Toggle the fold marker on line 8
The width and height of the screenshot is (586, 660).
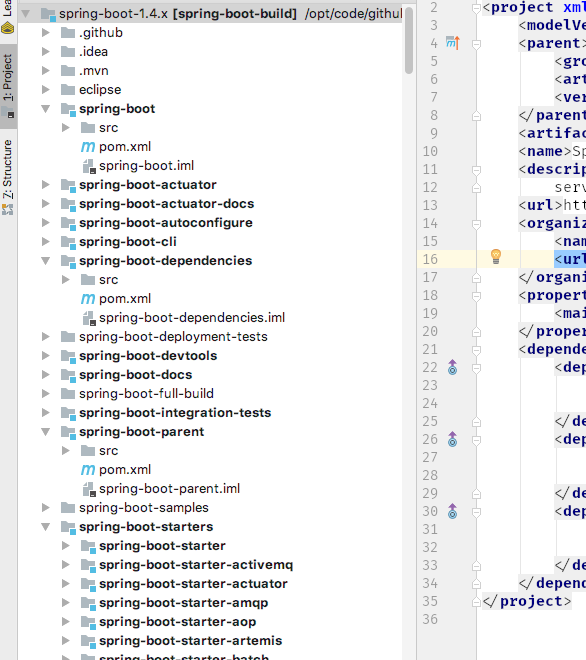[x=477, y=116]
